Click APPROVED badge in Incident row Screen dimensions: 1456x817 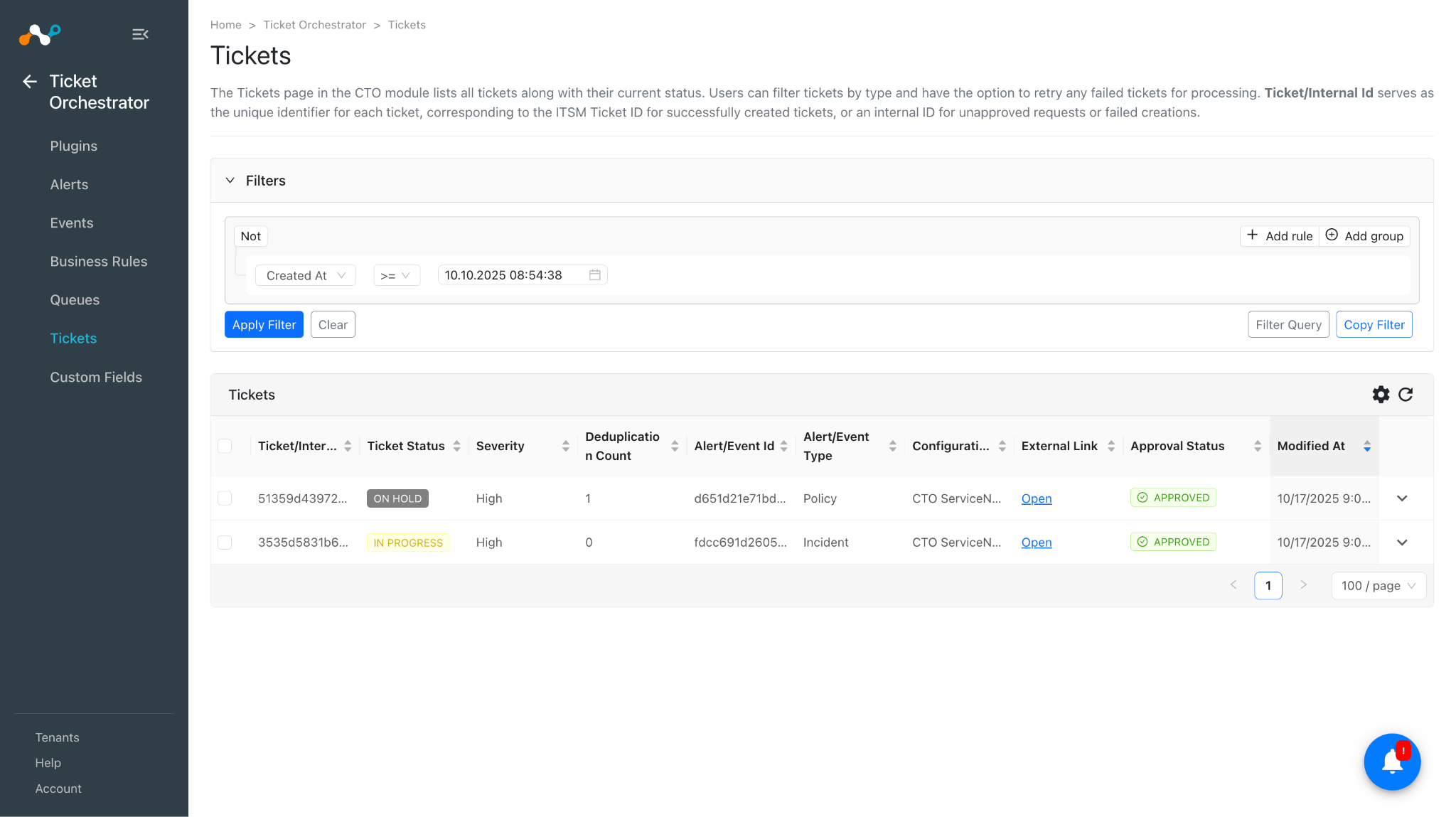click(1173, 542)
